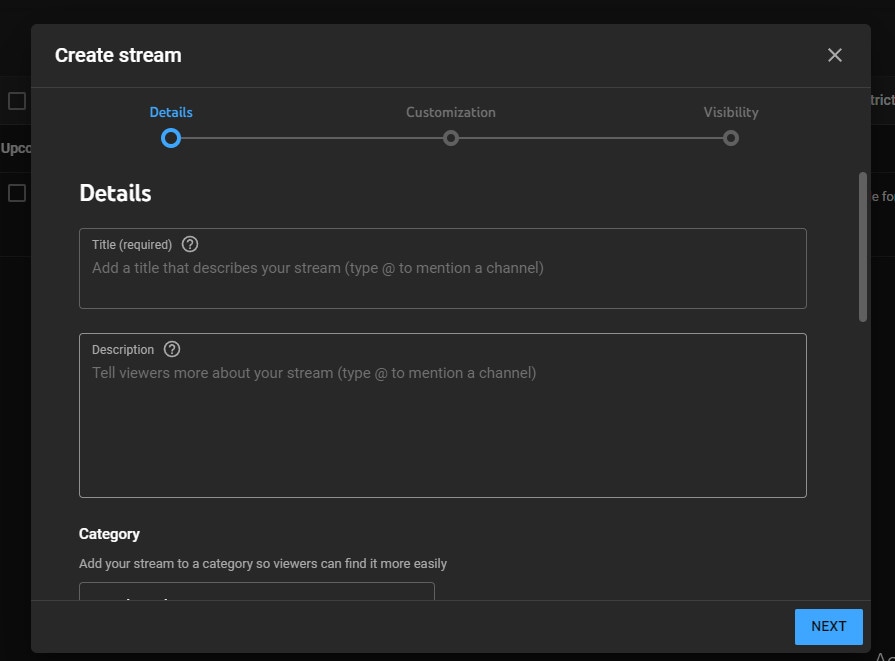The height and width of the screenshot is (661, 895).
Task: Click the 'Details' section heading
Action: pos(115,194)
